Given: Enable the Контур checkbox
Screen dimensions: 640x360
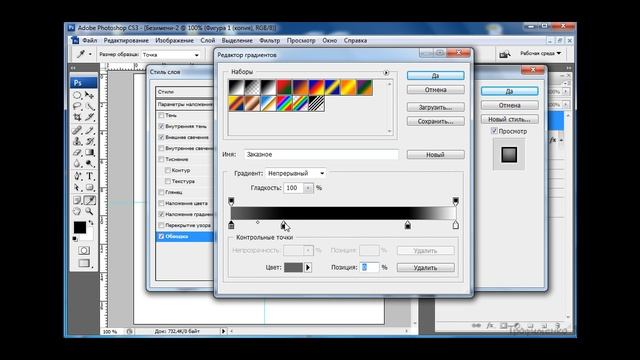Looking at the screenshot, I should (168, 170).
